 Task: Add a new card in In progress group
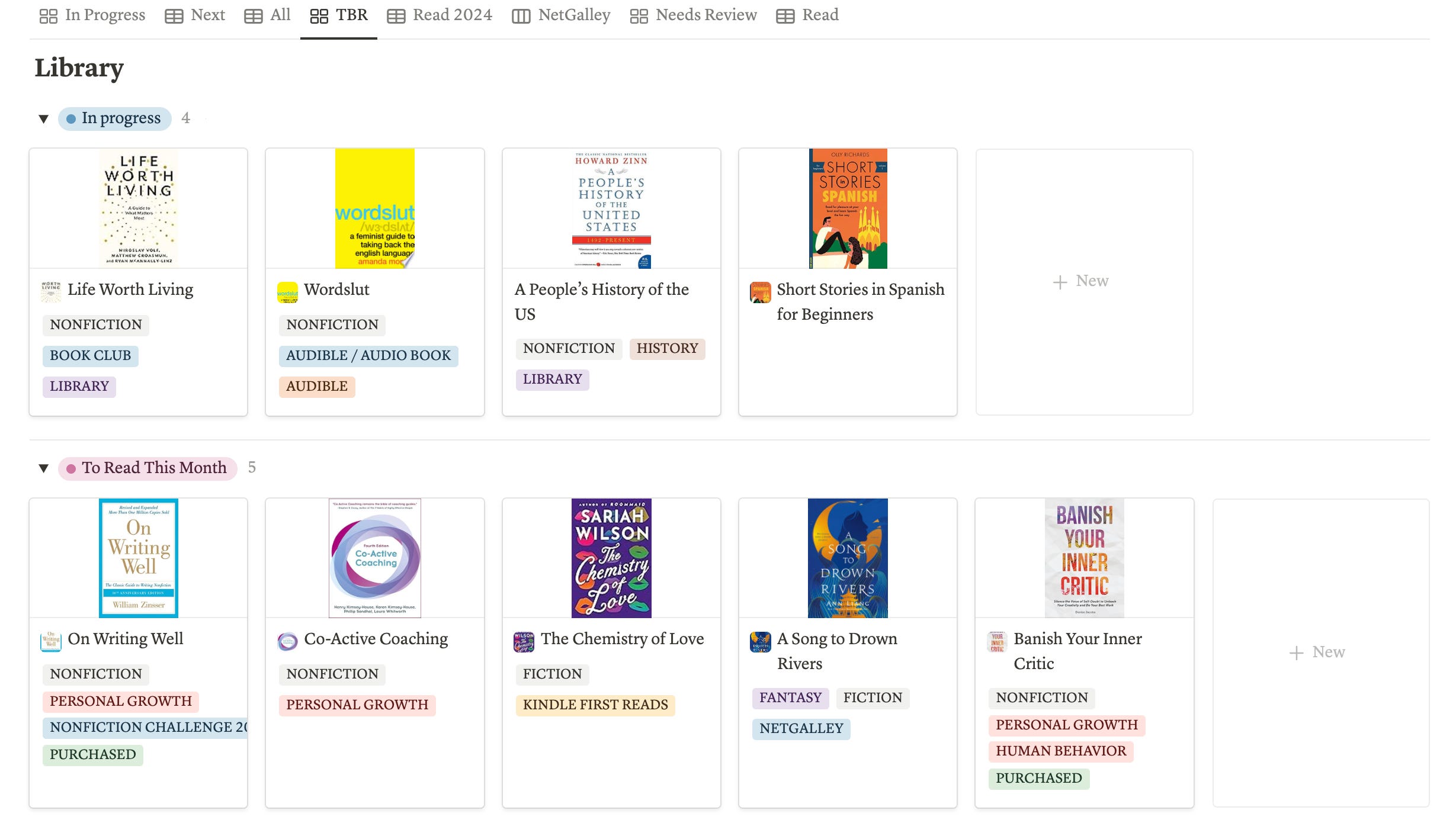pyautogui.click(x=1083, y=281)
